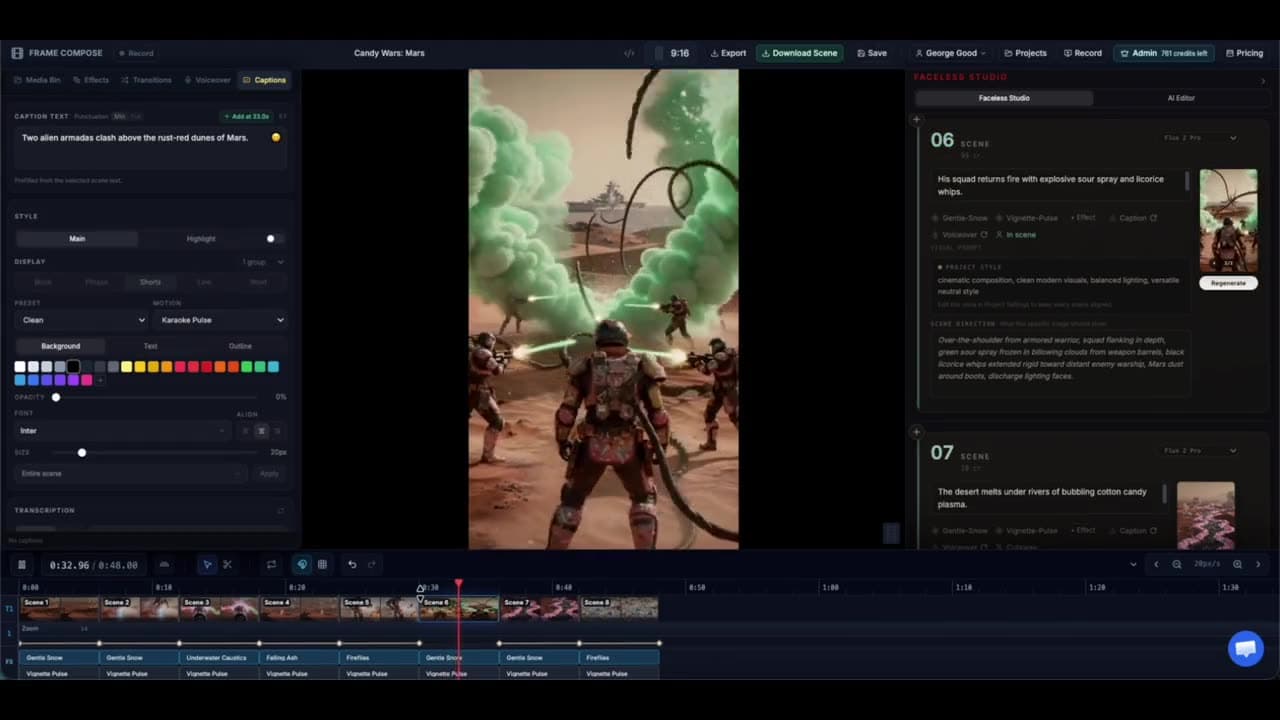Select Phrase display mode
The height and width of the screenshot is (720, 1280).
[96, 282]
